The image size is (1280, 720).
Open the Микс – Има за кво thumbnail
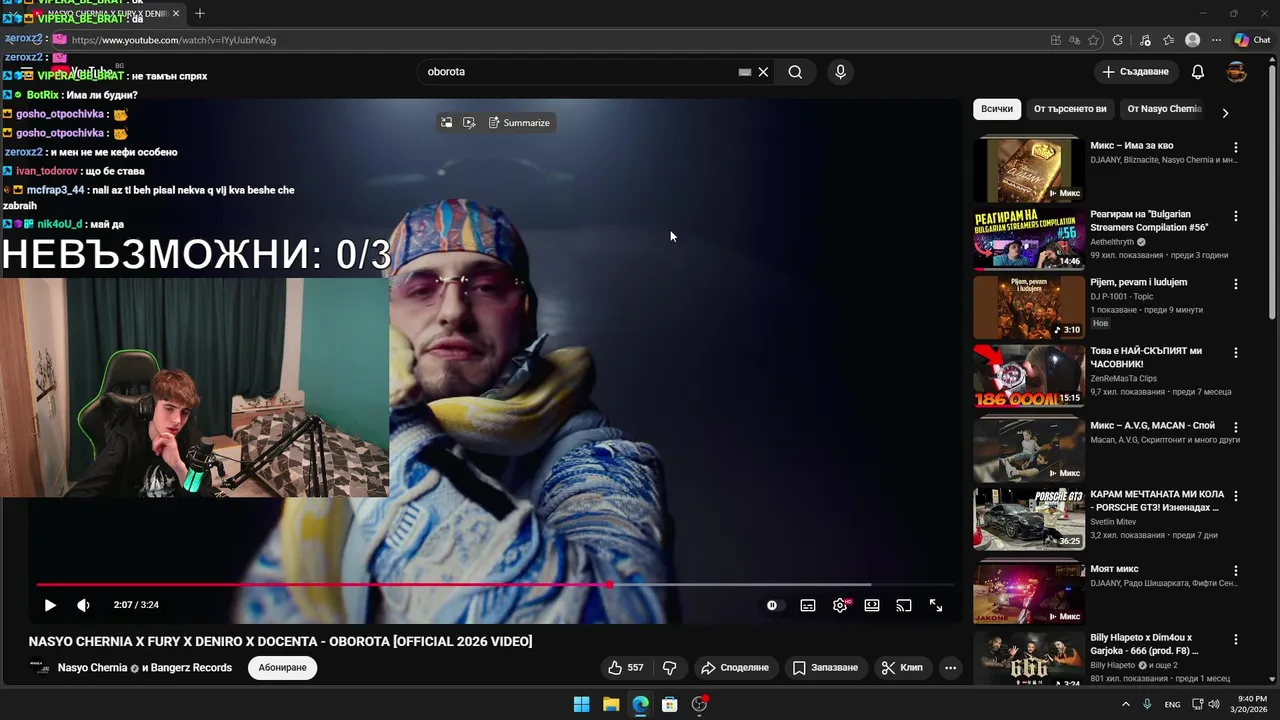click(x=1029, y=170)
